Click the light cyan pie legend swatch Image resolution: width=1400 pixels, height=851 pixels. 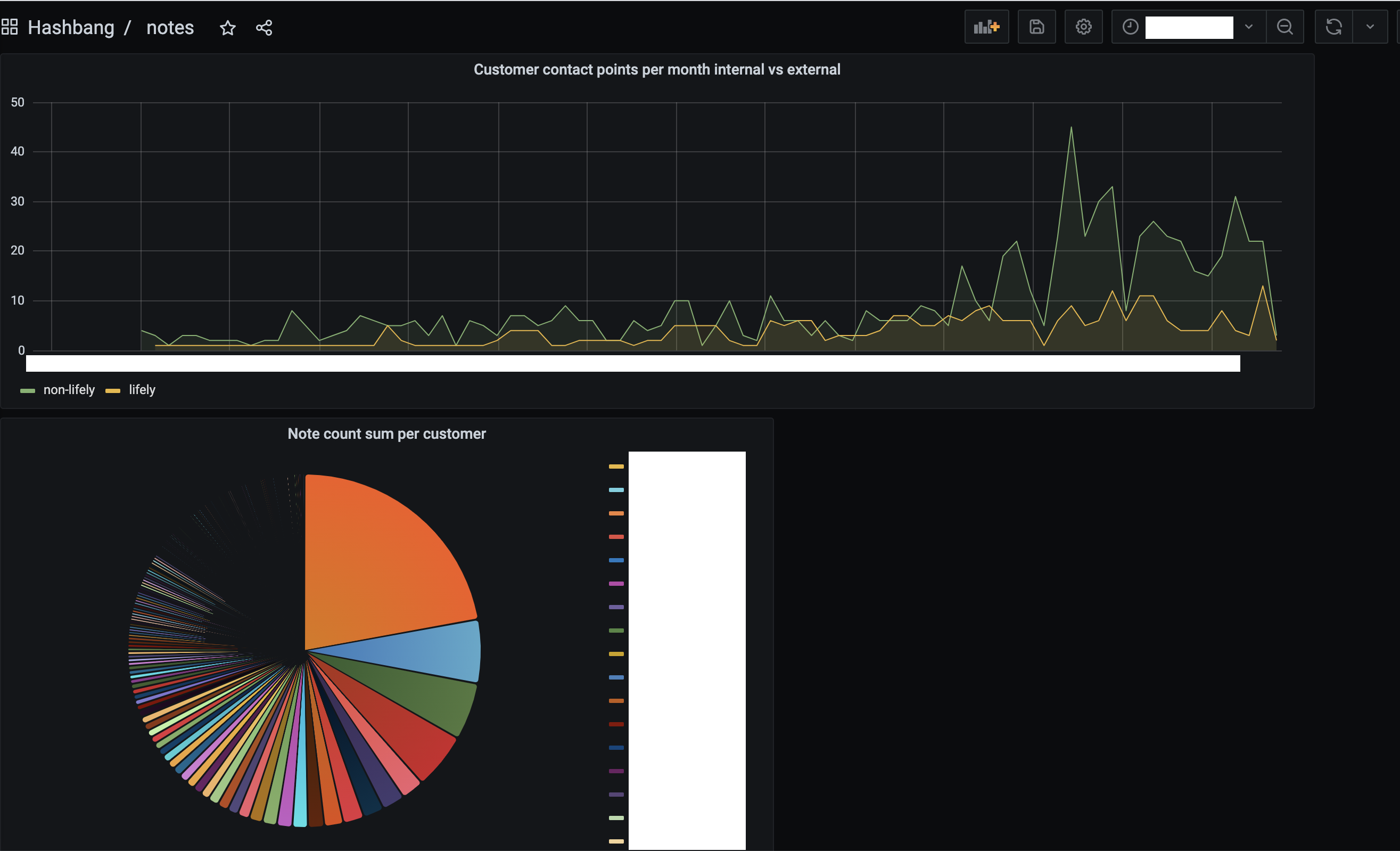616,490
